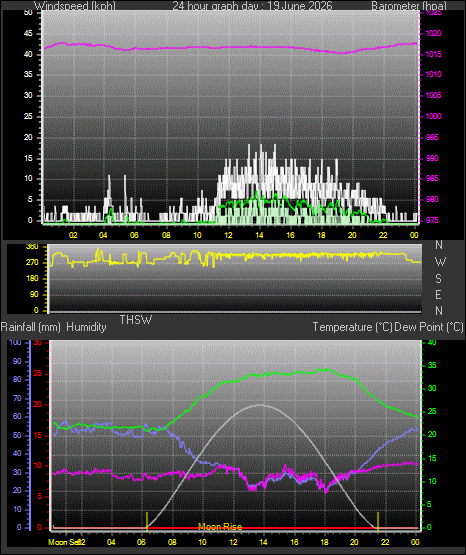Select the 985 barometer scale value
This screenshot has height=555, width=466.
point(432,178)
